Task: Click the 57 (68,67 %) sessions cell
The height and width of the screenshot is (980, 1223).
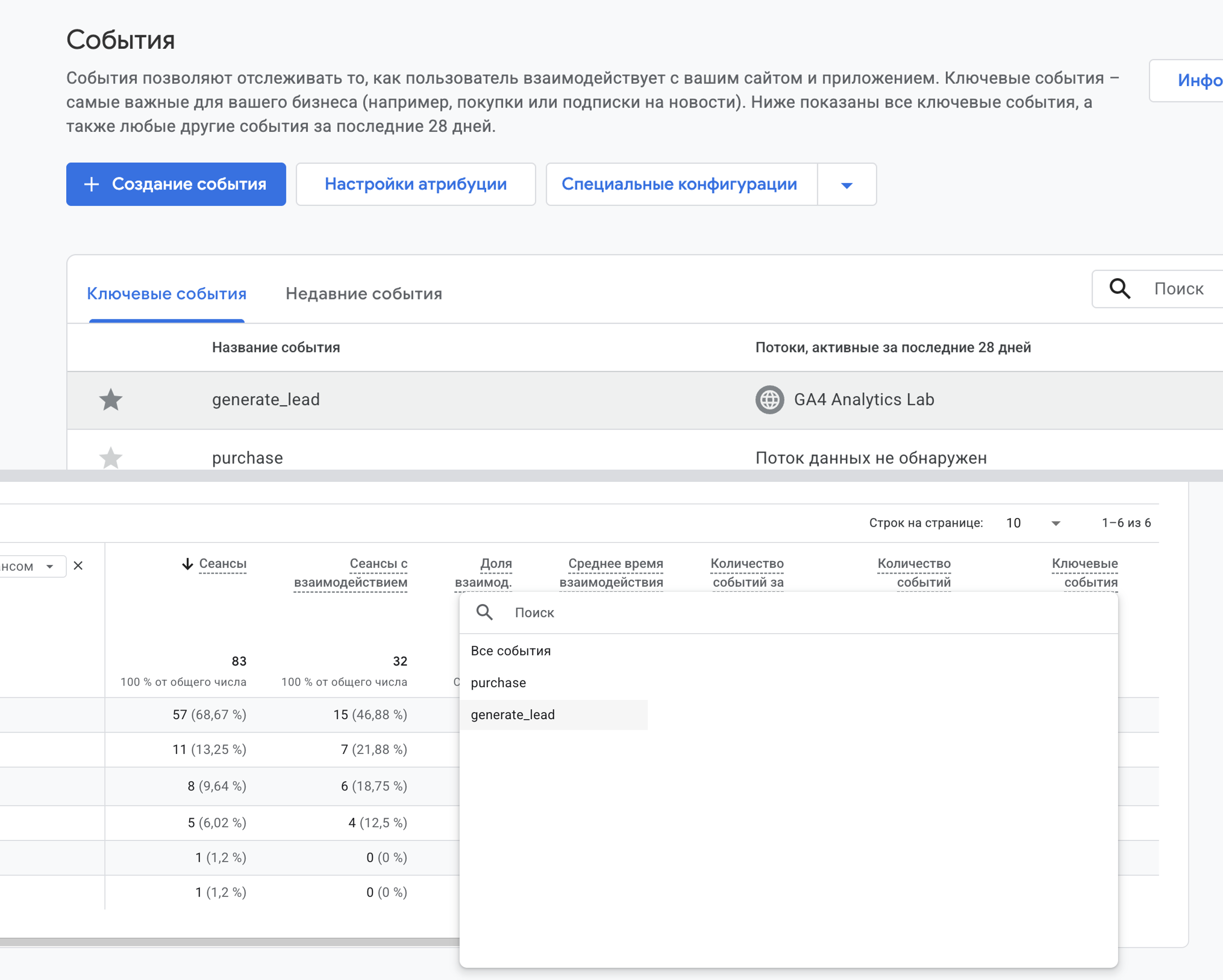Action: click(209, 715)
